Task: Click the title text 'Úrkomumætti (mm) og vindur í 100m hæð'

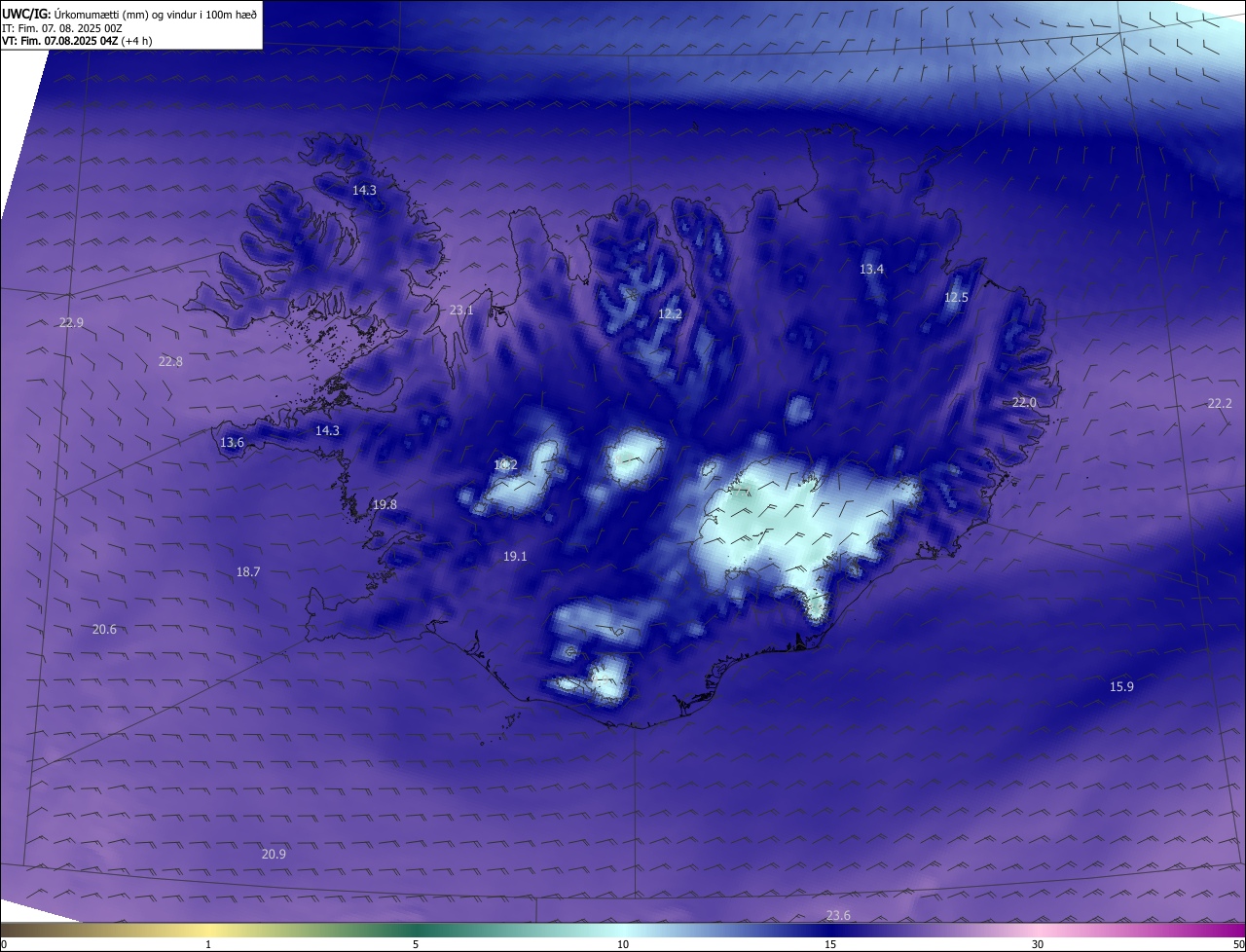Action: [156, 15]
